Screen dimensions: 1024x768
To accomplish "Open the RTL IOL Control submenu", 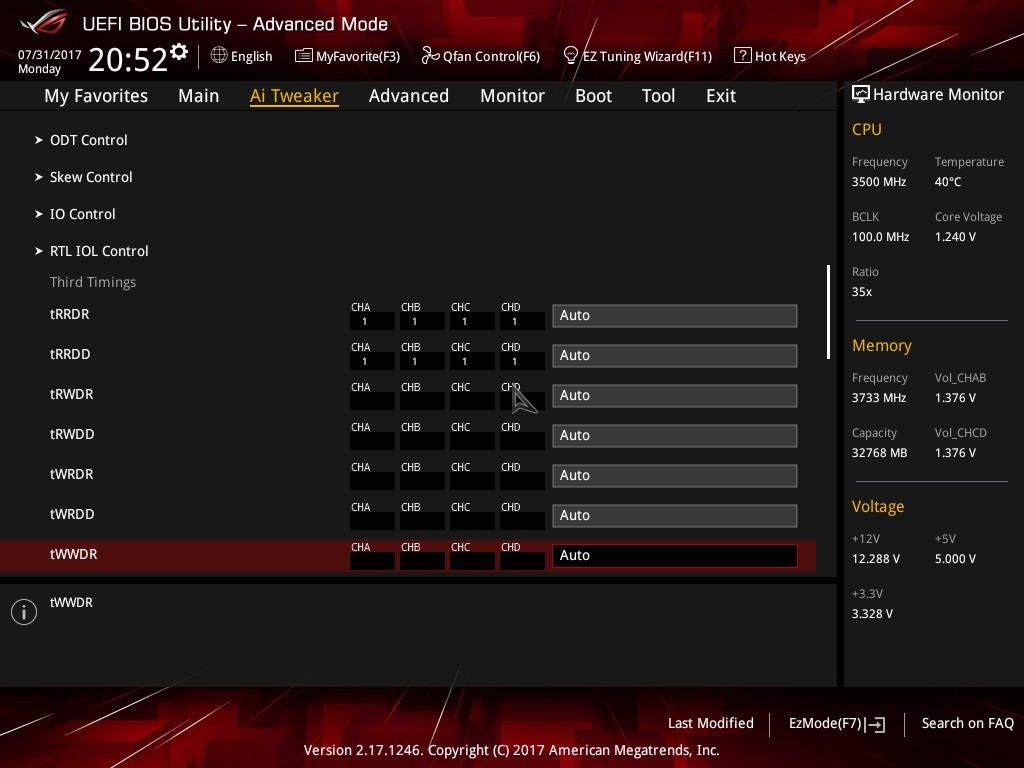I will (98, 251).
